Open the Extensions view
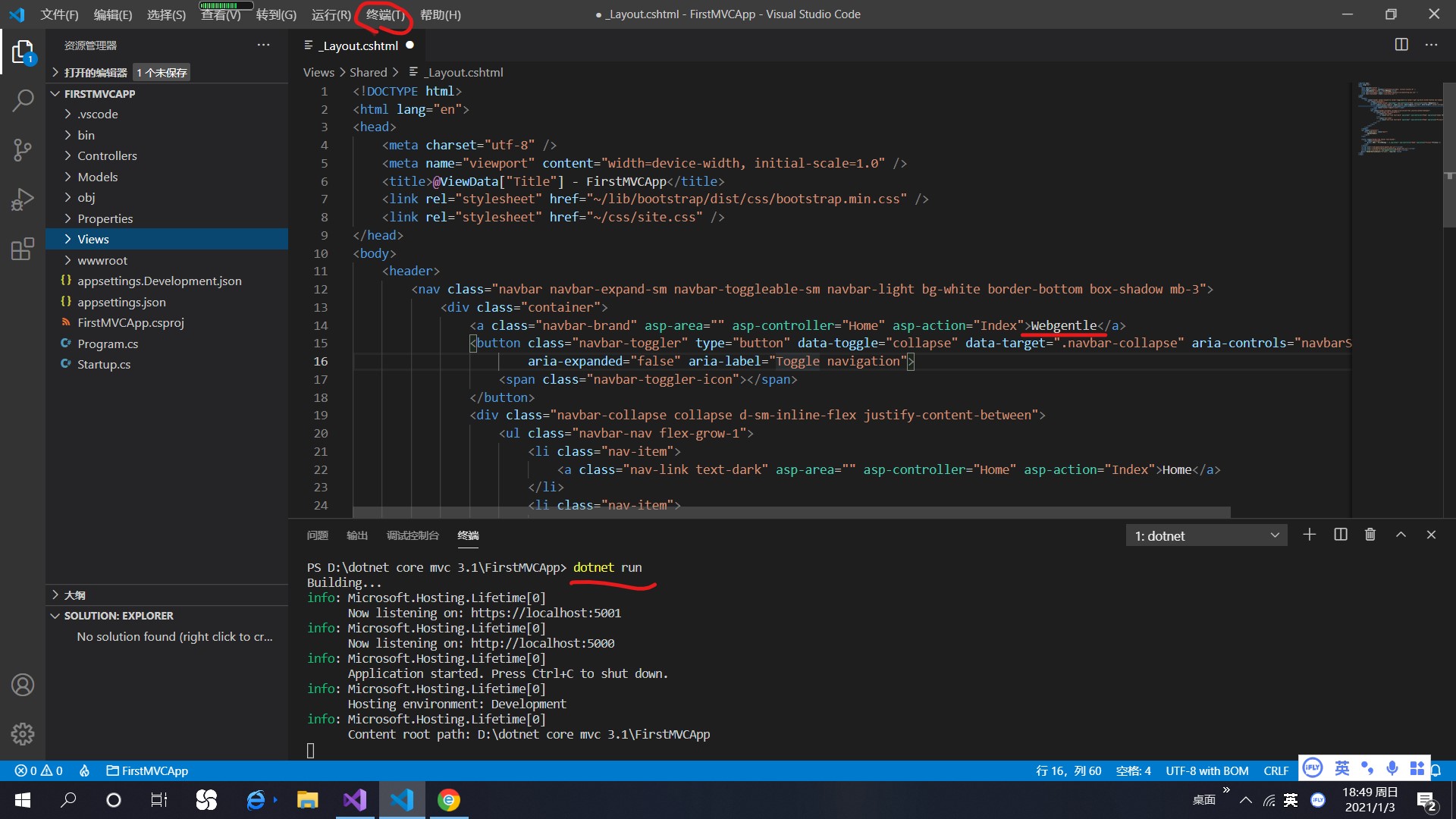This screenshot has height=819, width=1456. pyautogui.click(x=23, y=249)
